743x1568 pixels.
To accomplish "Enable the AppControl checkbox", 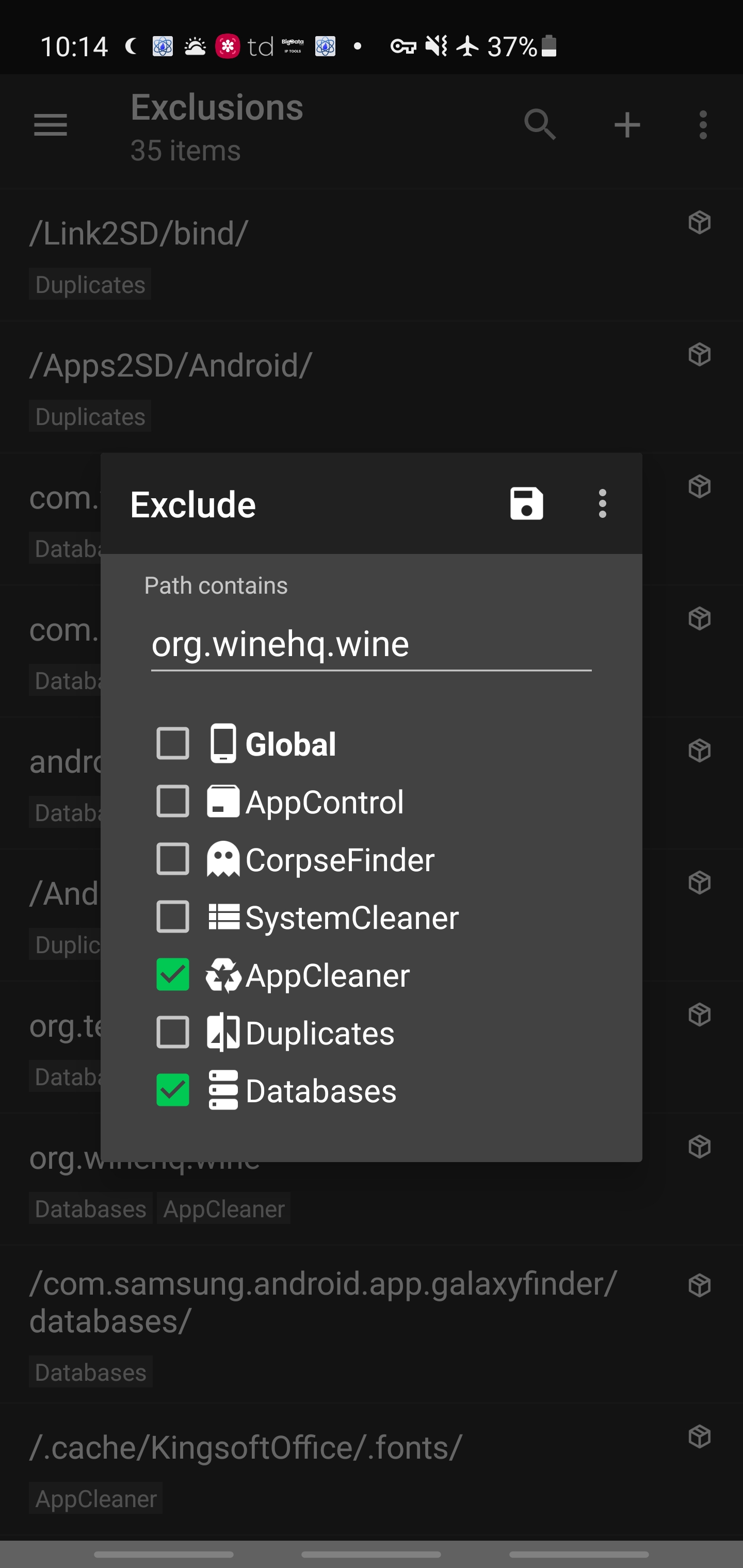I will click(173, 801).
